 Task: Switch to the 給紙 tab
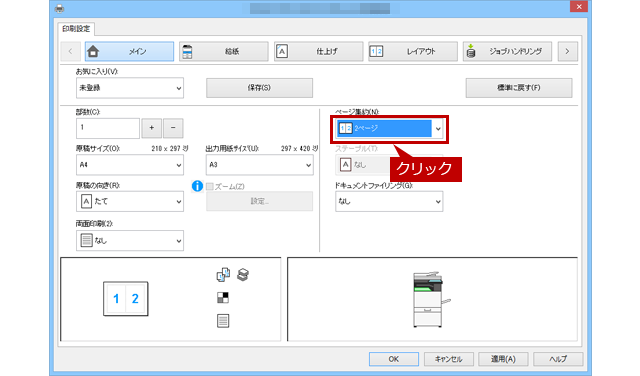click(224, 51)
